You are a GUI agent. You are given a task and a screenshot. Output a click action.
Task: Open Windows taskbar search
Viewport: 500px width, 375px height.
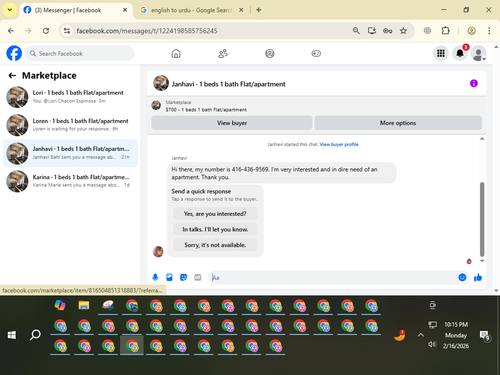pos(35,335)
